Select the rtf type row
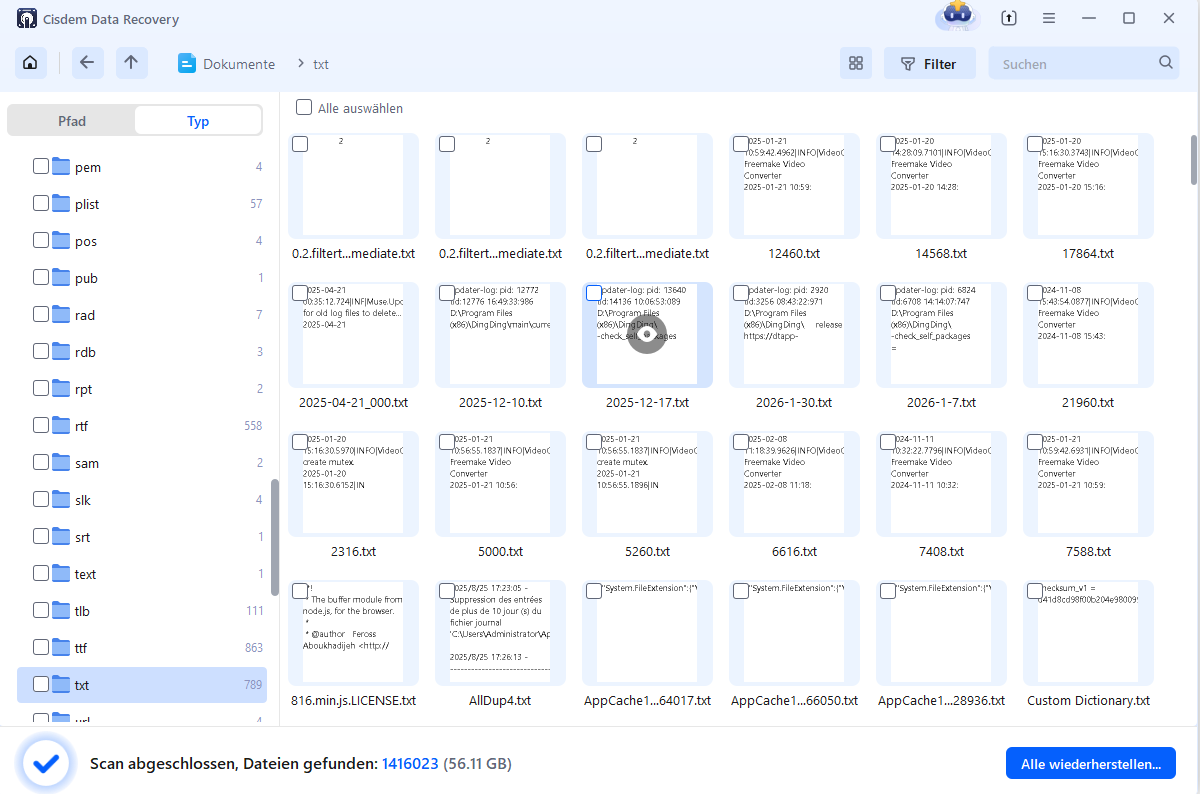1200x794 pixels. point(142,426)
